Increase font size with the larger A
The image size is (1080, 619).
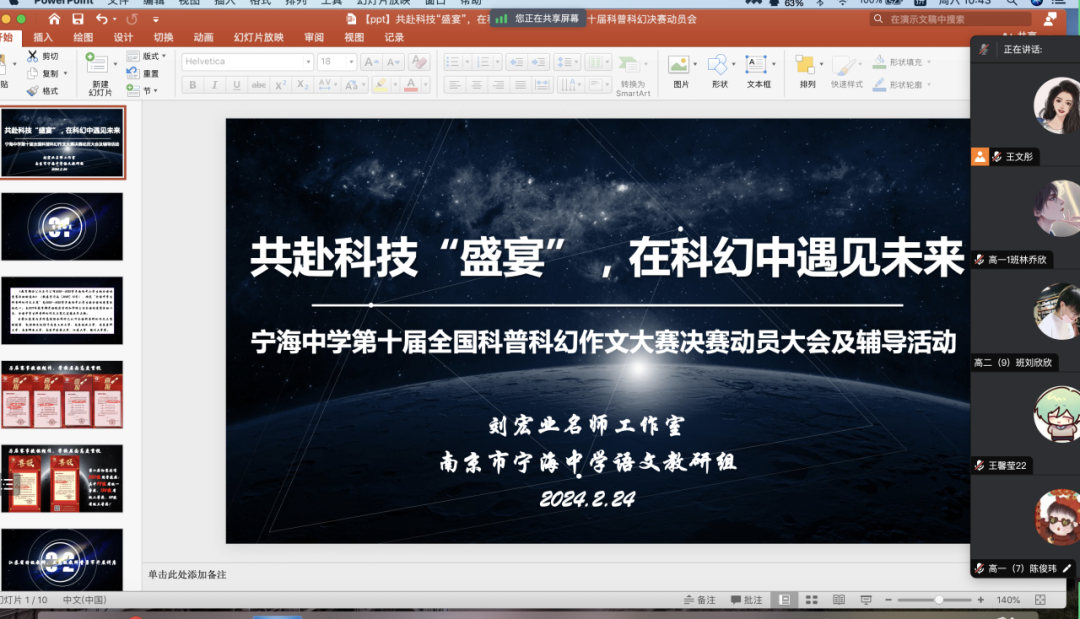click(371, 62)
